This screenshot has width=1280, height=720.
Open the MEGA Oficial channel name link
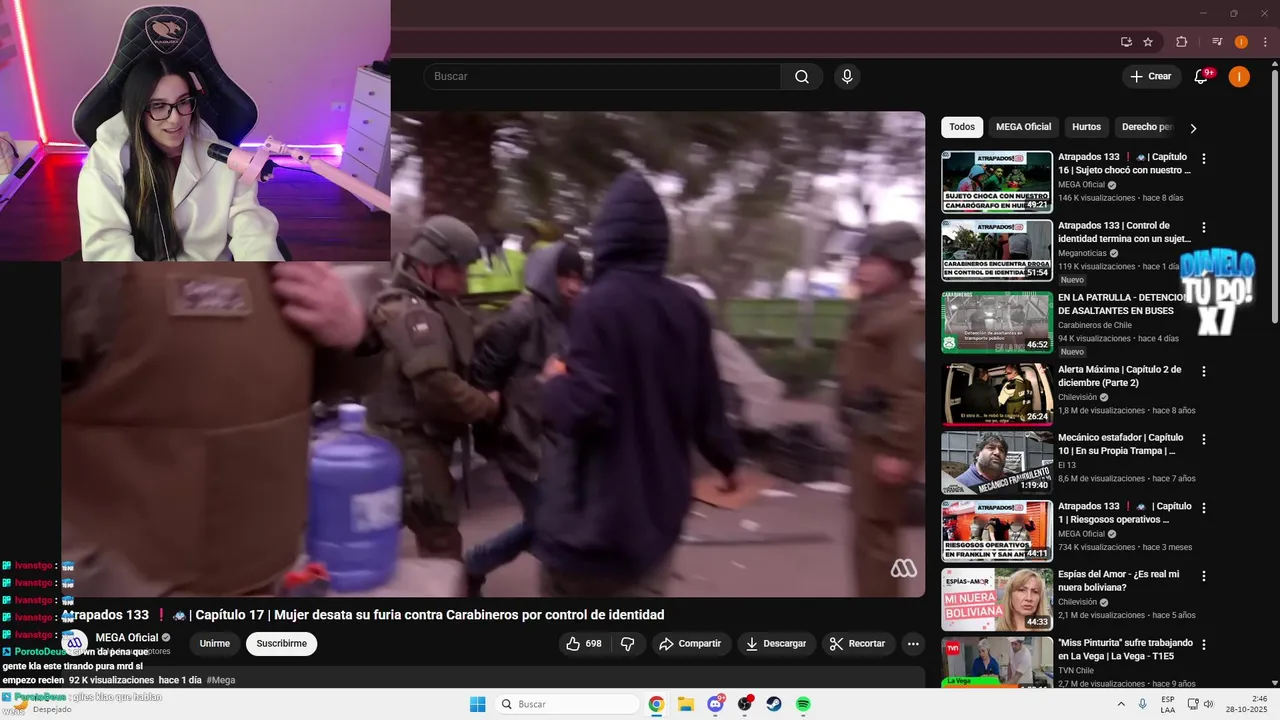coord(127,638)
